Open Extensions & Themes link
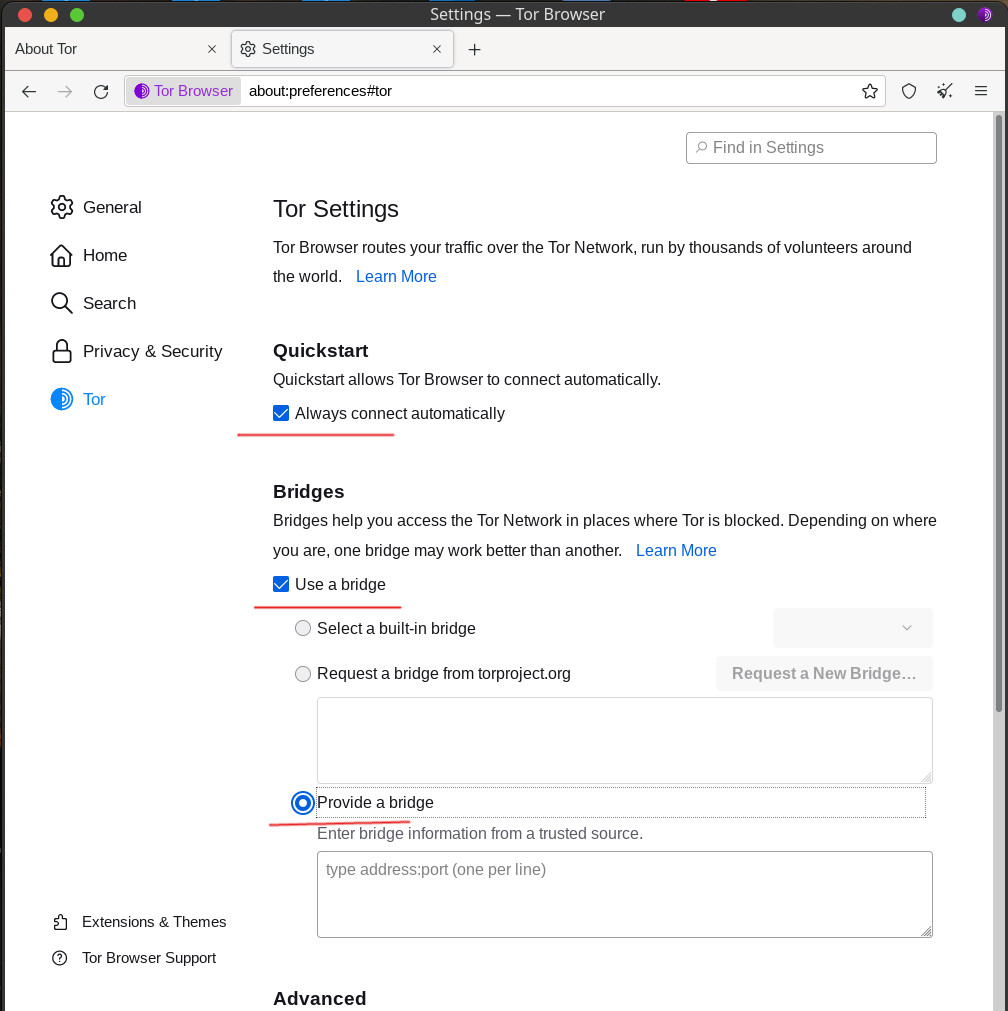This screenshot has height=1011, width=1008. [x=154, y=922]
